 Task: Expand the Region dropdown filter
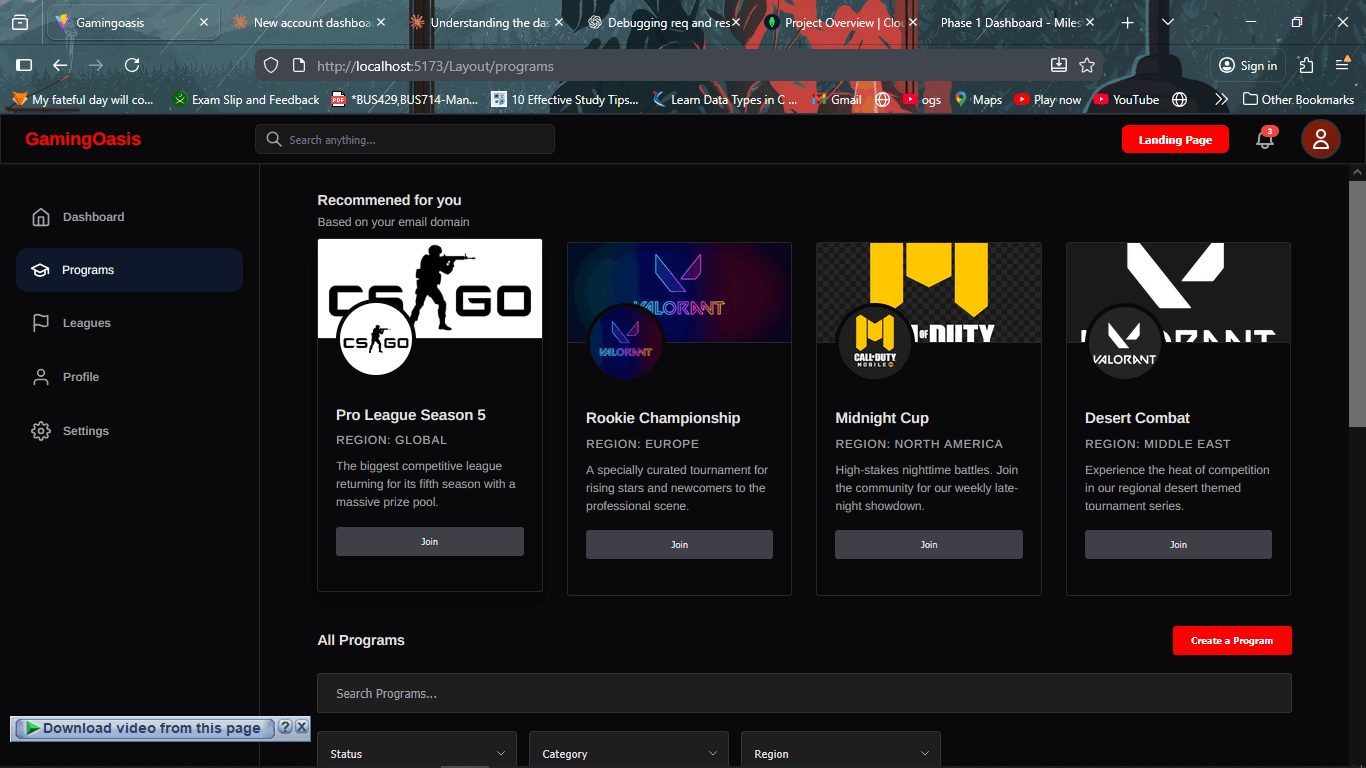(841, 751)
